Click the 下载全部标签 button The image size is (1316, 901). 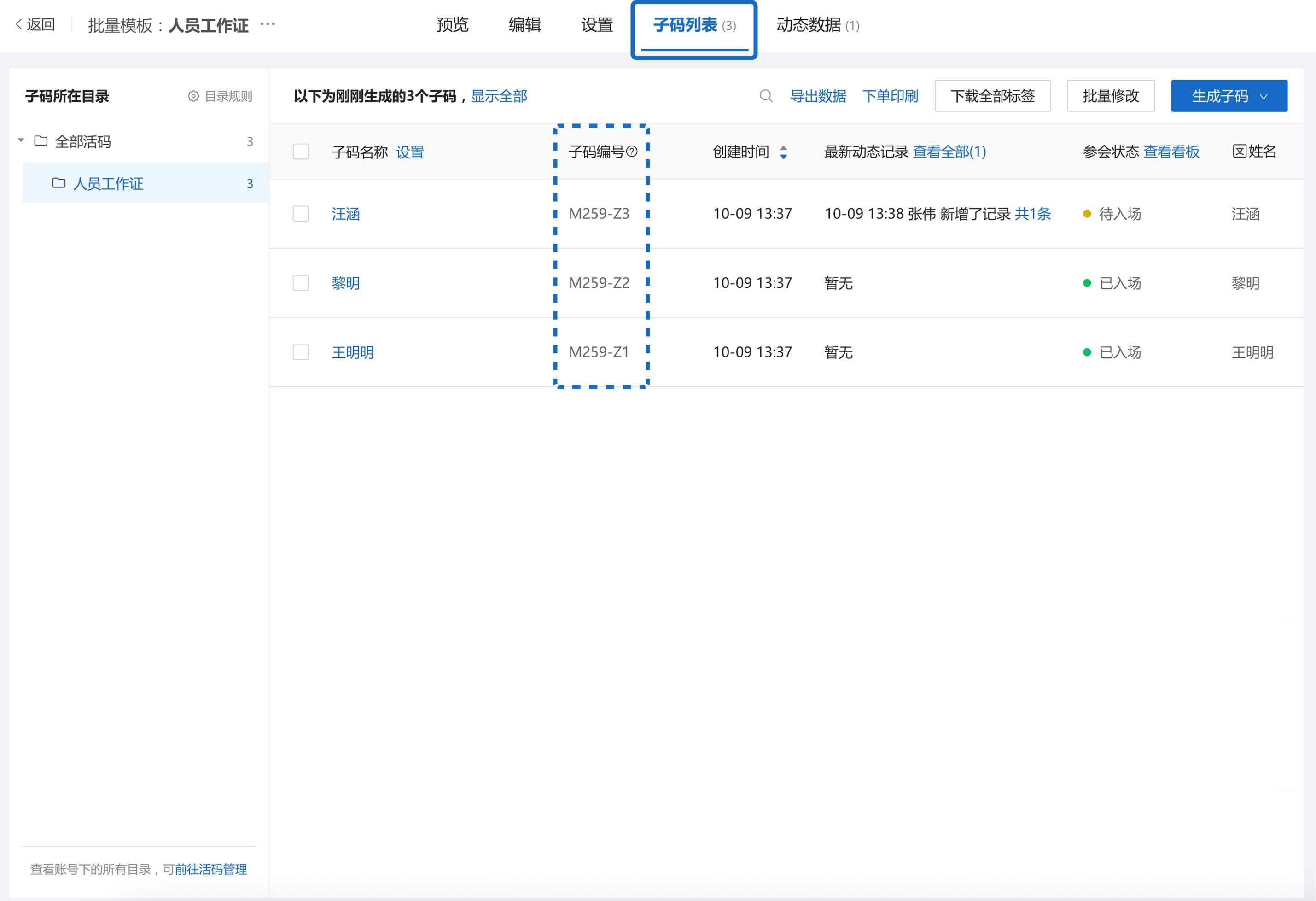click(x=992, y=96)
